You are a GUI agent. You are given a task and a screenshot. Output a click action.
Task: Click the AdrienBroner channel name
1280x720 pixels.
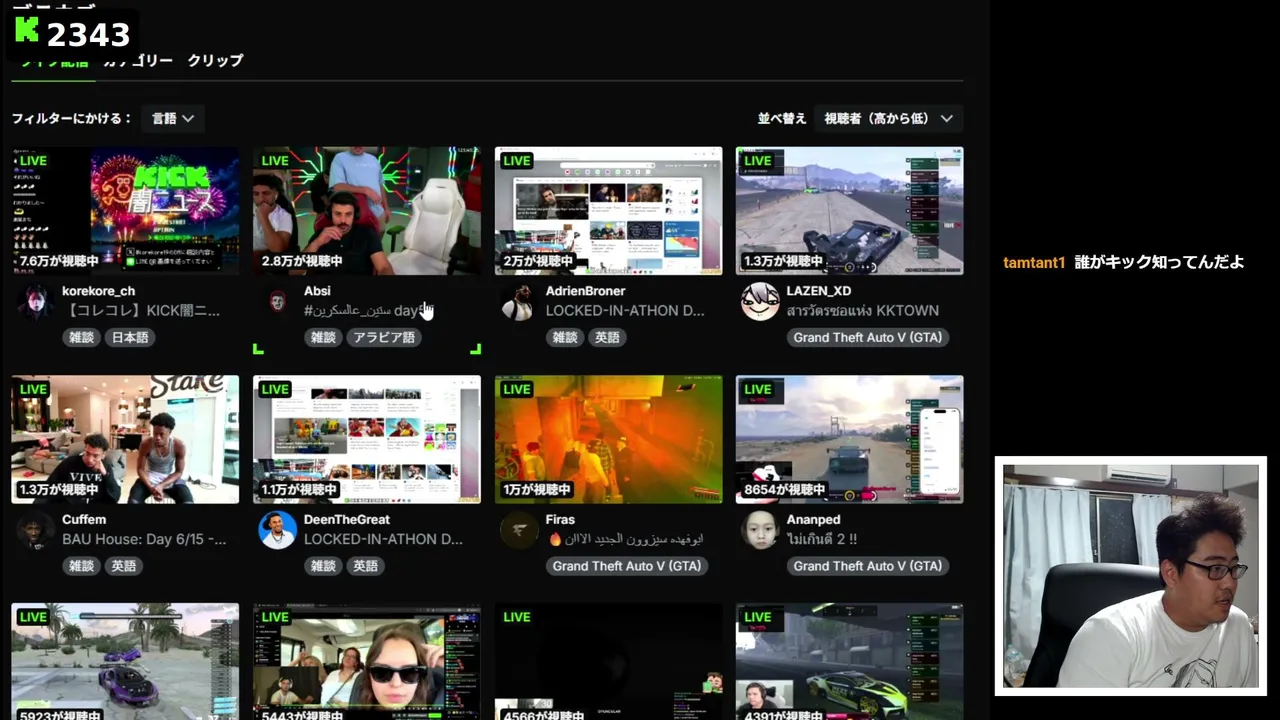tap(586, 291)
